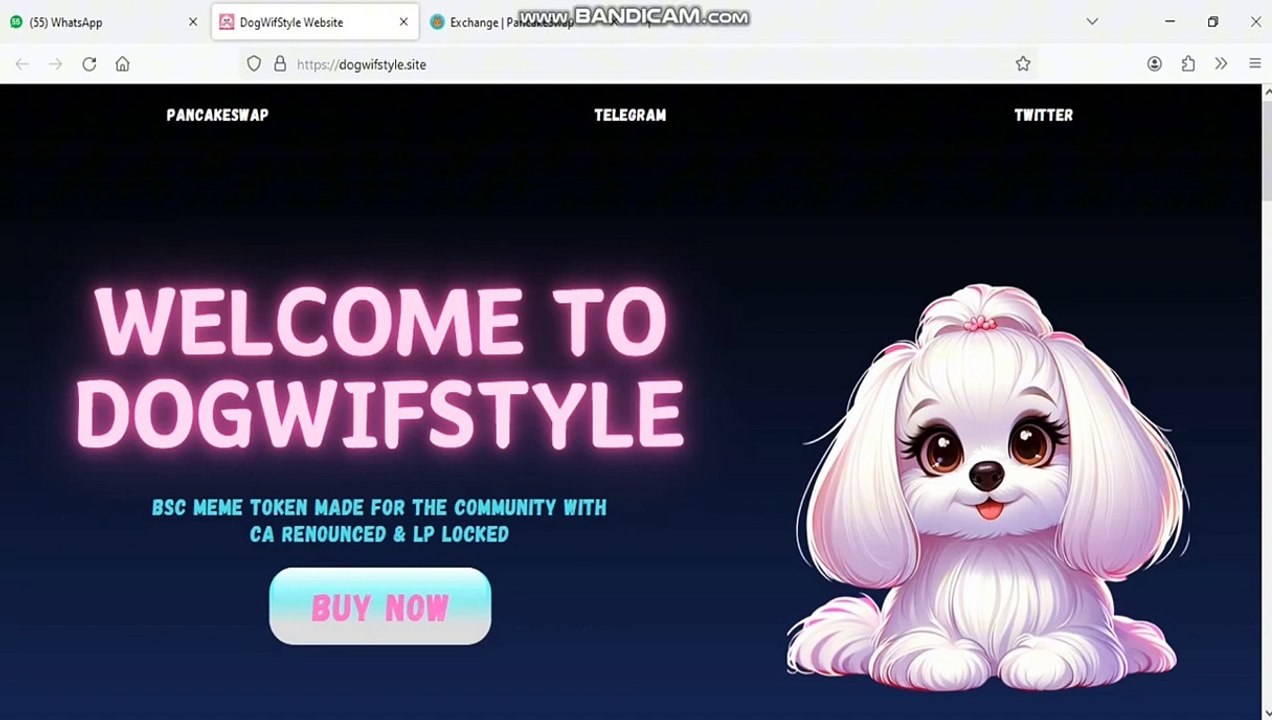This screenshot has height=720, width=1272.
Task: Open the TELEGRAM nav link
Action: pos(630,115)
